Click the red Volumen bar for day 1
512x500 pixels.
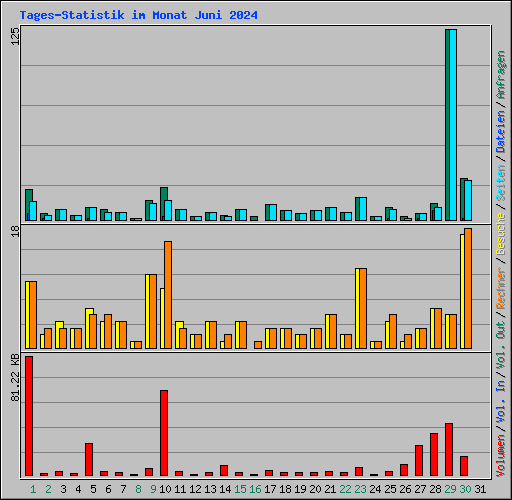pos(29,416)
